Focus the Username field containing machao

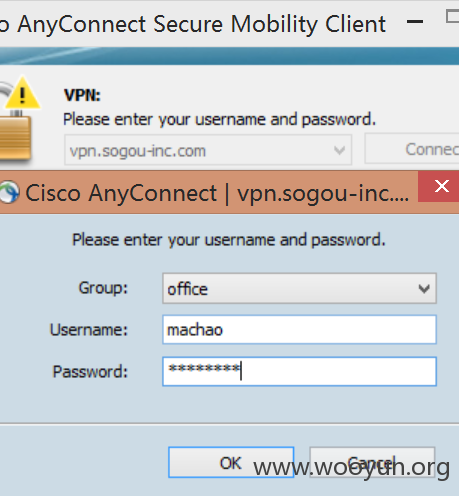click(299, 330)
